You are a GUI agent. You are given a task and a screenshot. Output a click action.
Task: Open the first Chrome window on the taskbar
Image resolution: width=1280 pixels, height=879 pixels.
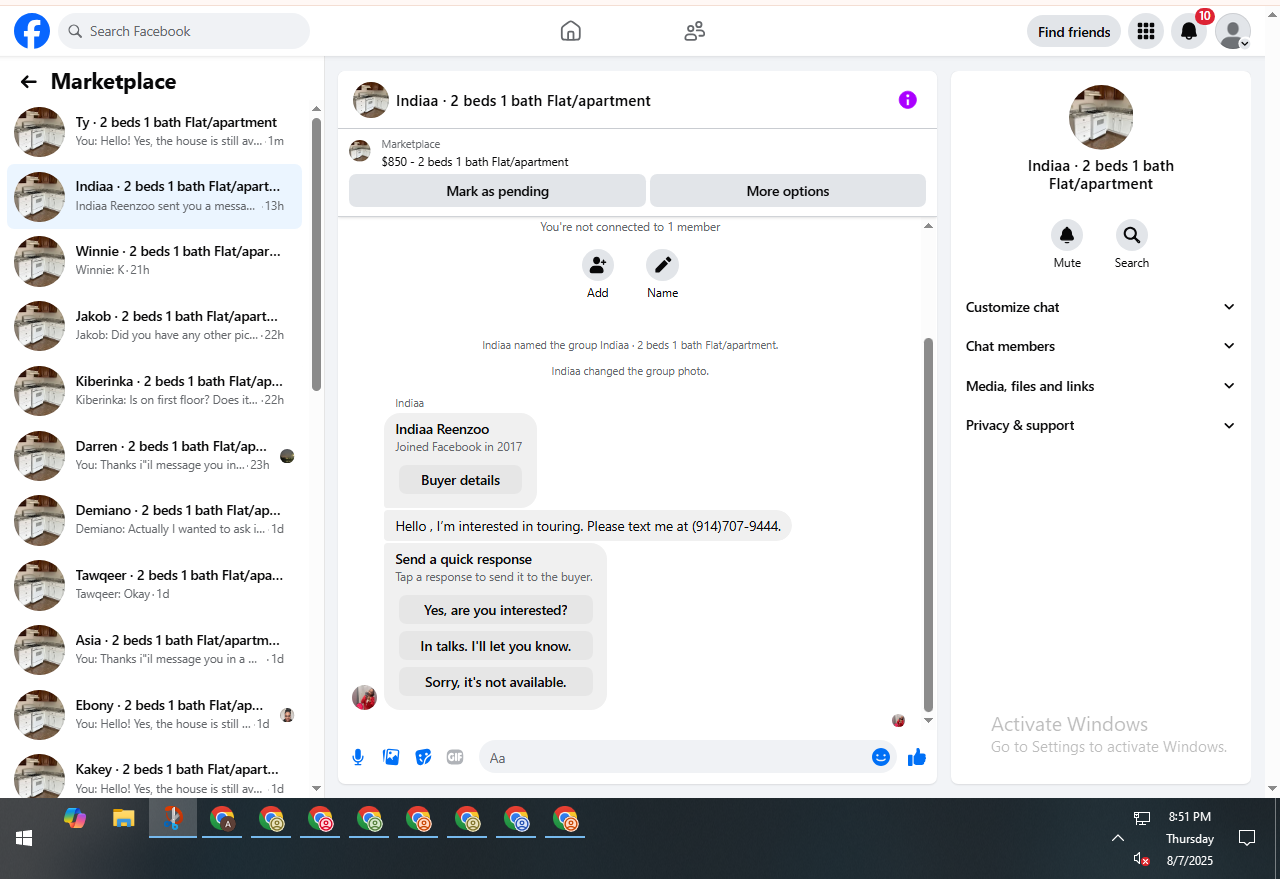point(223,818)
